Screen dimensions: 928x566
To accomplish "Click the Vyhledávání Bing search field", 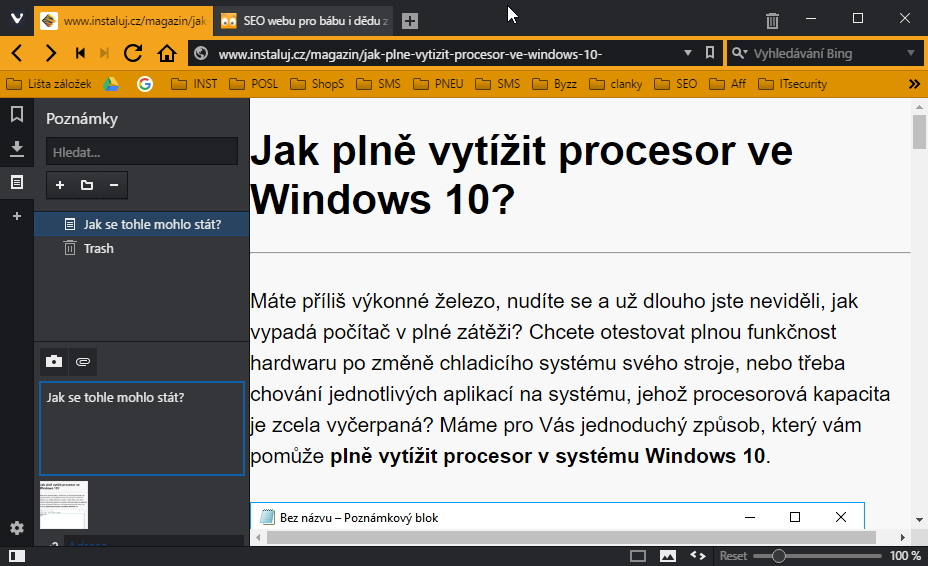I will [x=826, y=54].
